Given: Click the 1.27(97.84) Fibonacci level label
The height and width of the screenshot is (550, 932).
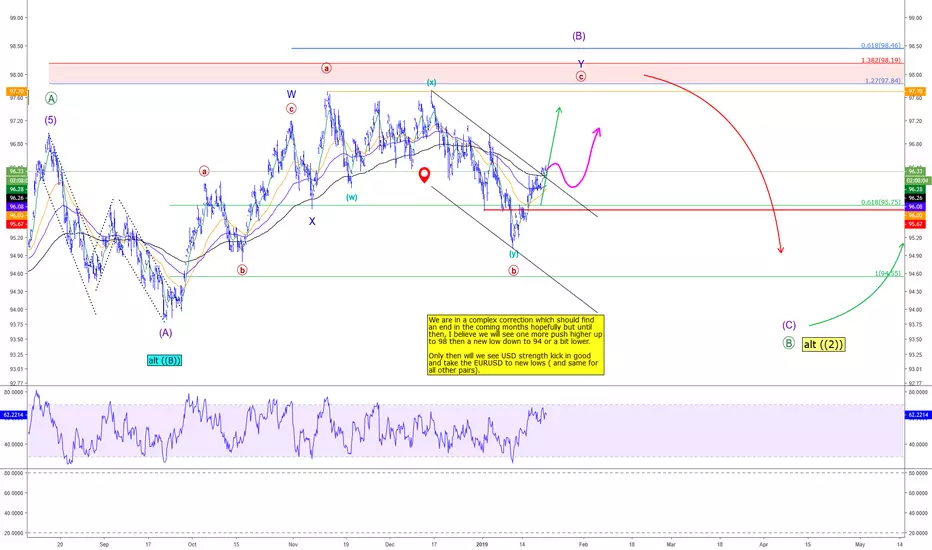Looking at the screenshot, I should (x=883, y=80).
